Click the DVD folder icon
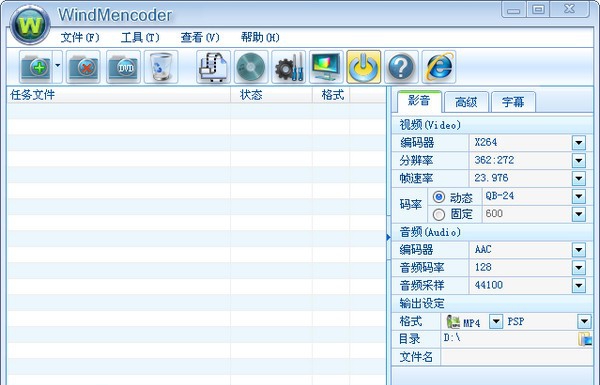Viewport: 600px width, 385px height. pos(123,67)
